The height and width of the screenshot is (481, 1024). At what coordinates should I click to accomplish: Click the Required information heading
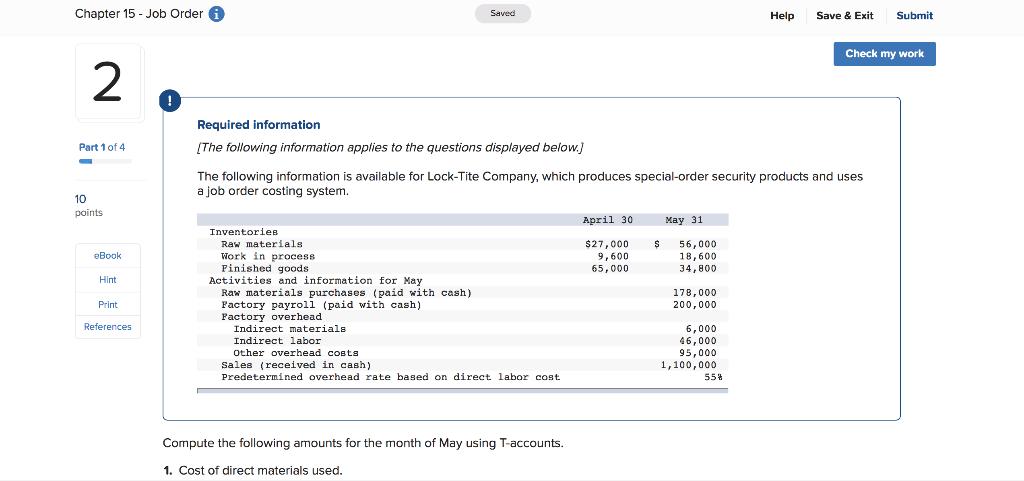pos(259,125)
